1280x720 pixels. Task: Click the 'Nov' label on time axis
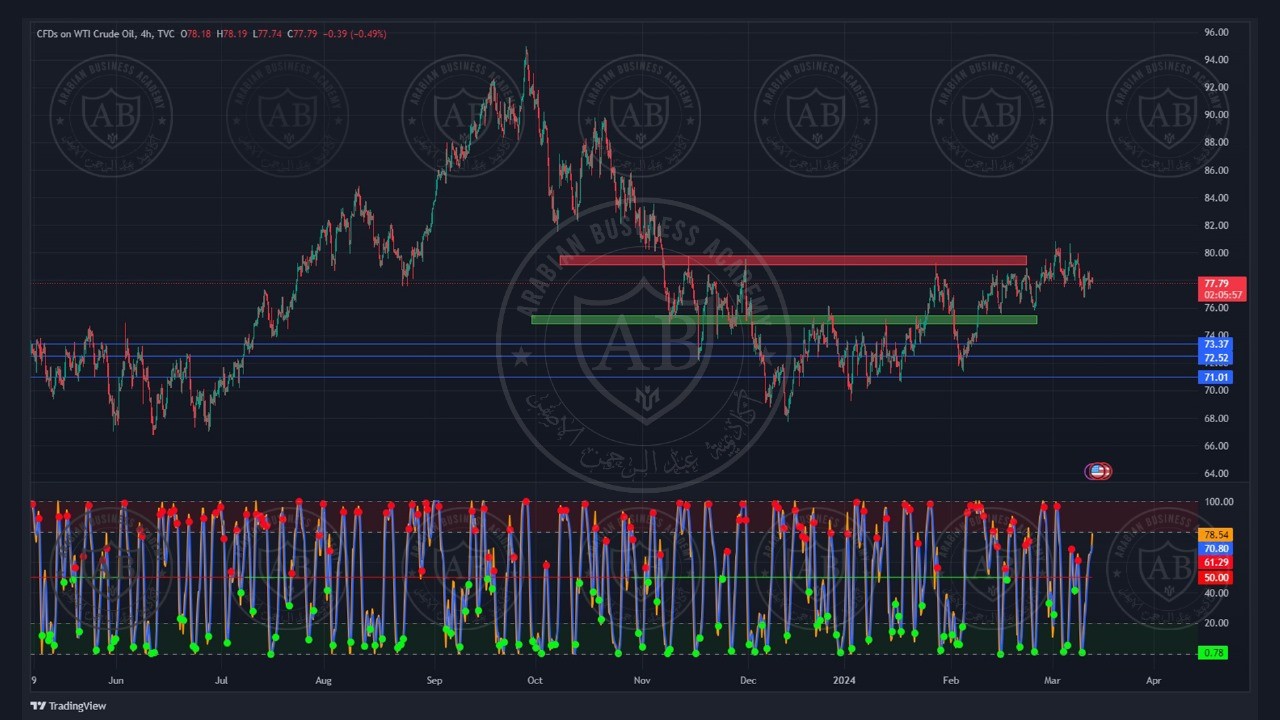[x=642, y=681]
